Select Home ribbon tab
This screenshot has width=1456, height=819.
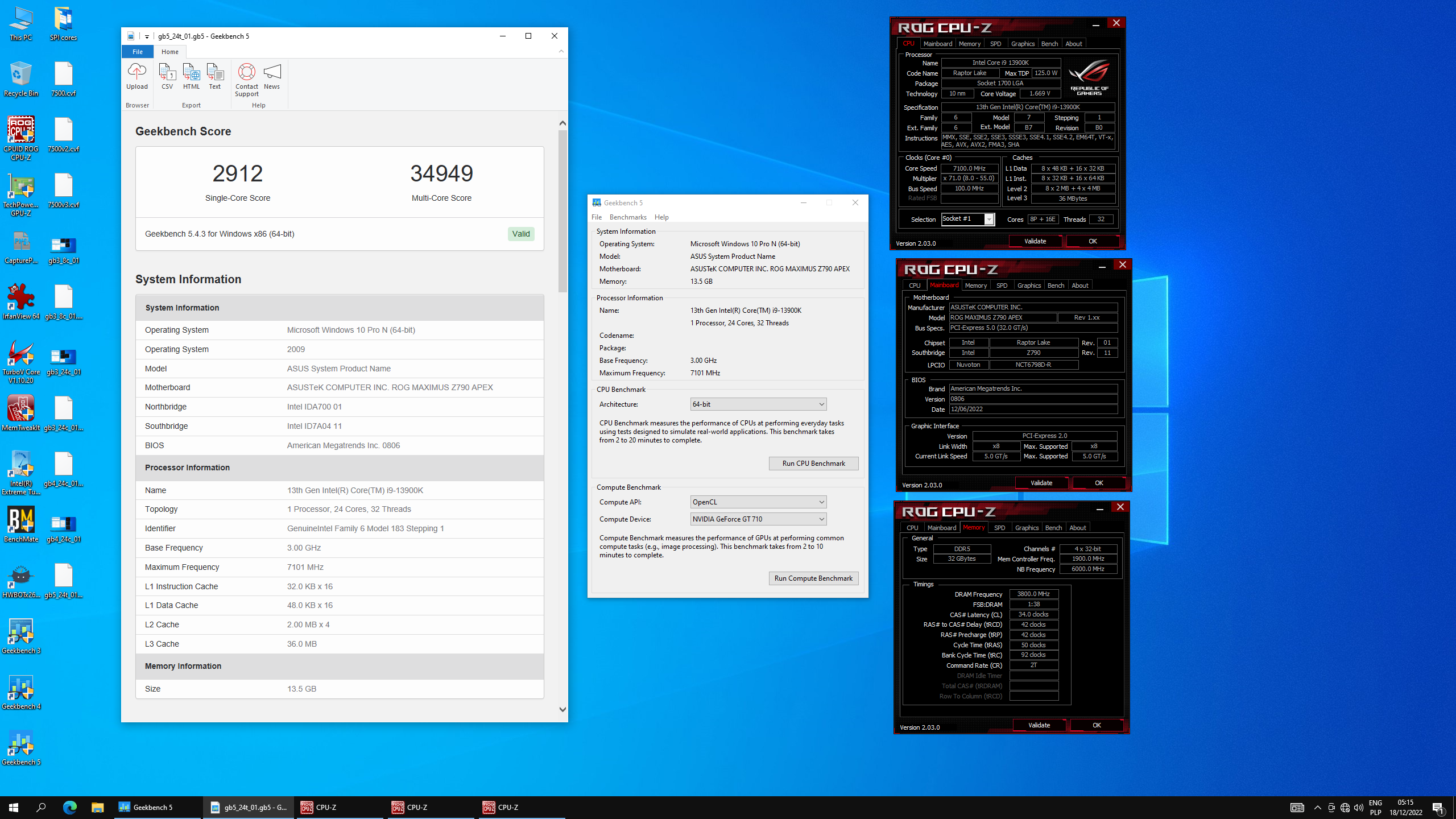click(x=169, y=51)
